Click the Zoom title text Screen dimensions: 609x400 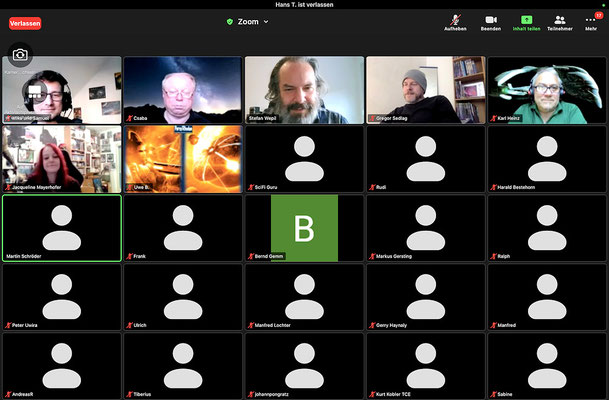click(x=248, y=22)
